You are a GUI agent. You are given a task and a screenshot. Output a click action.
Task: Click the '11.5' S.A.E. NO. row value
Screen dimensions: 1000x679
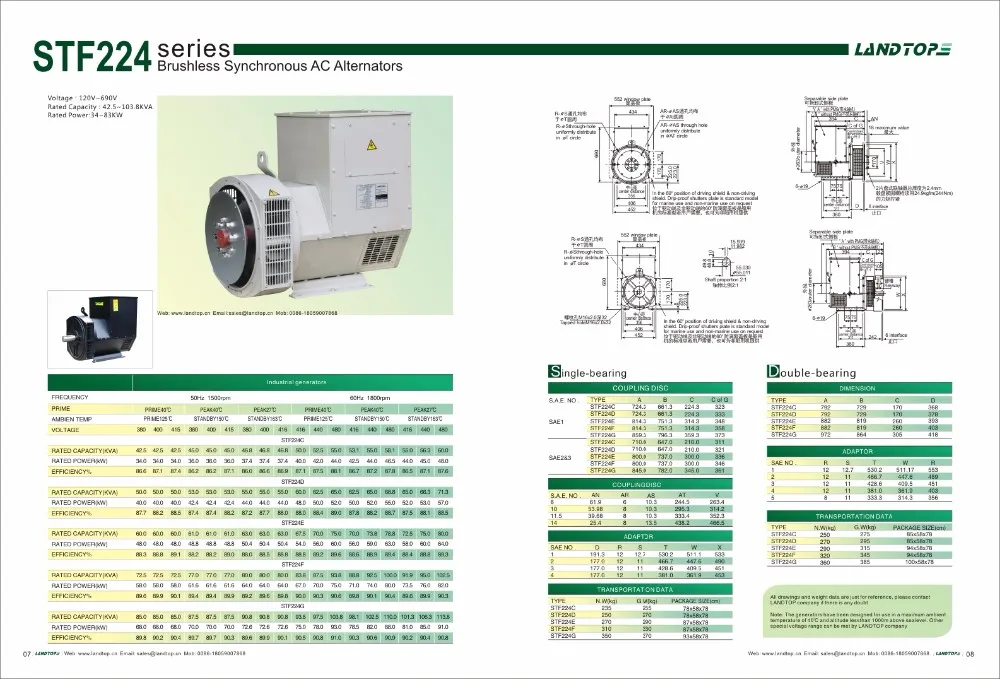pyautogui.click(x=555, y=516)
